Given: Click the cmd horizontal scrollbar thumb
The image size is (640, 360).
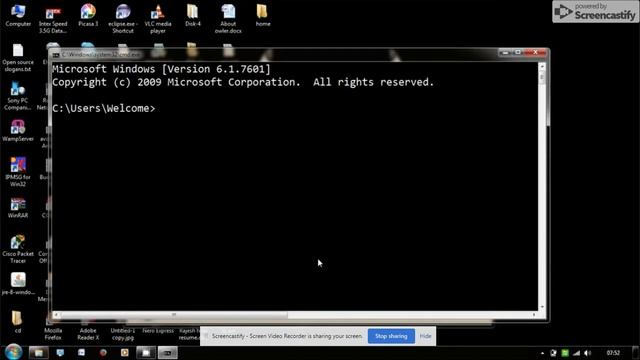Looking at the screenshot, I should point(173,315).
